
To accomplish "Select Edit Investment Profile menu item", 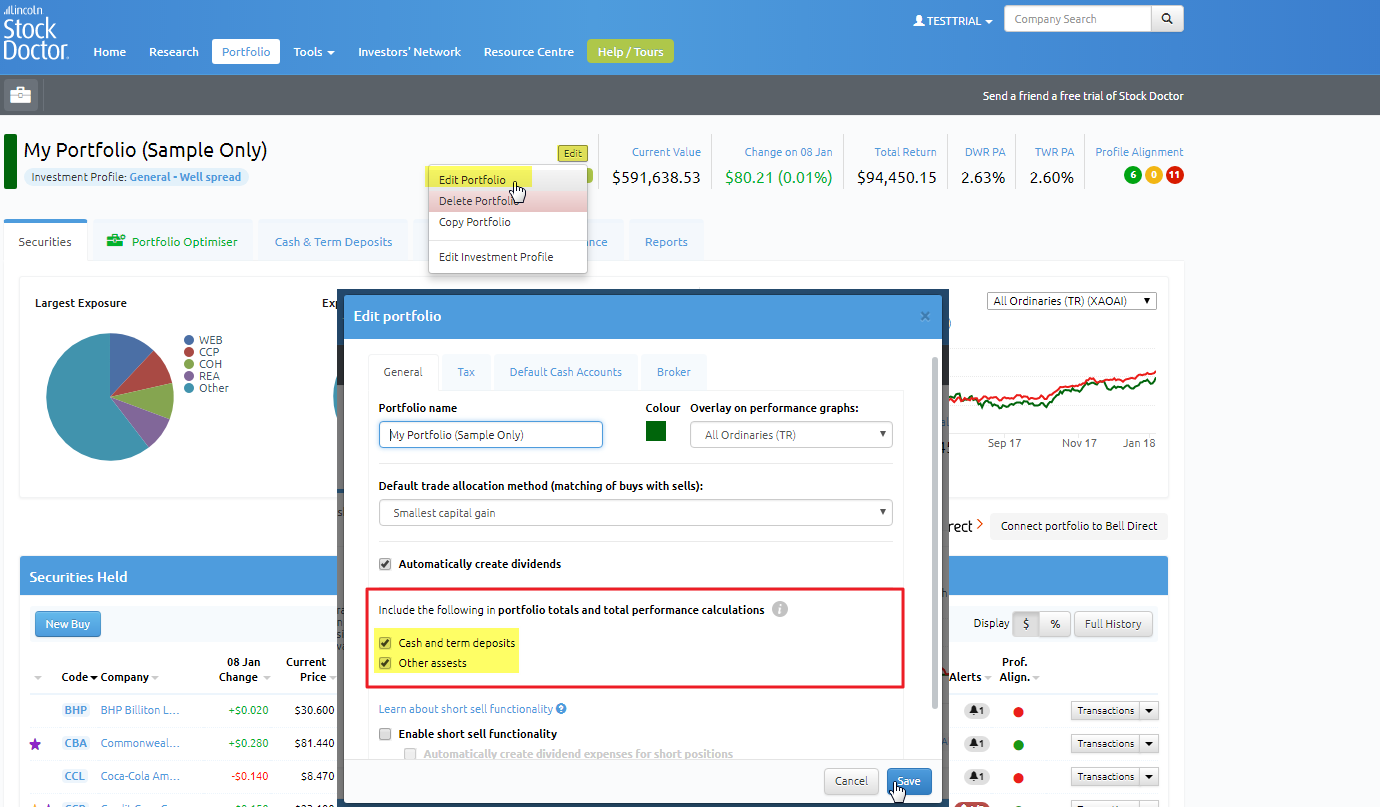I will coord(508,257).
